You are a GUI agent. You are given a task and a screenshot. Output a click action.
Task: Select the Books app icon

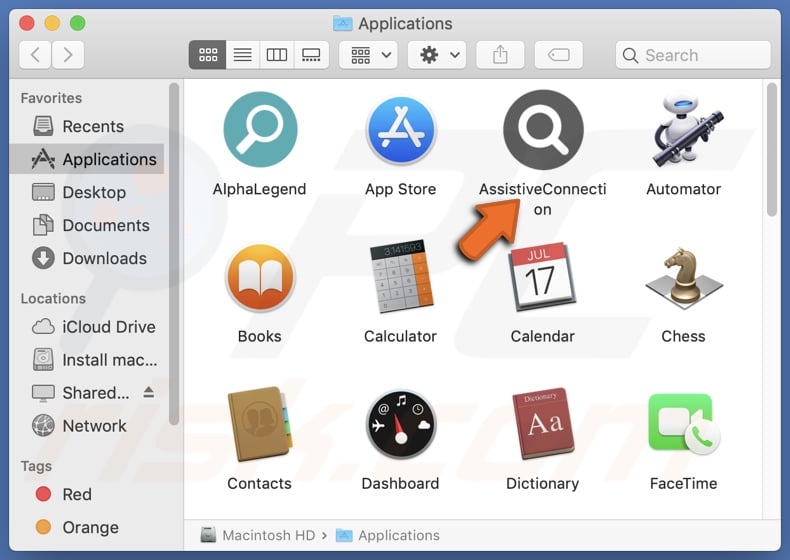pyautogui.click(x=260, y=277)
